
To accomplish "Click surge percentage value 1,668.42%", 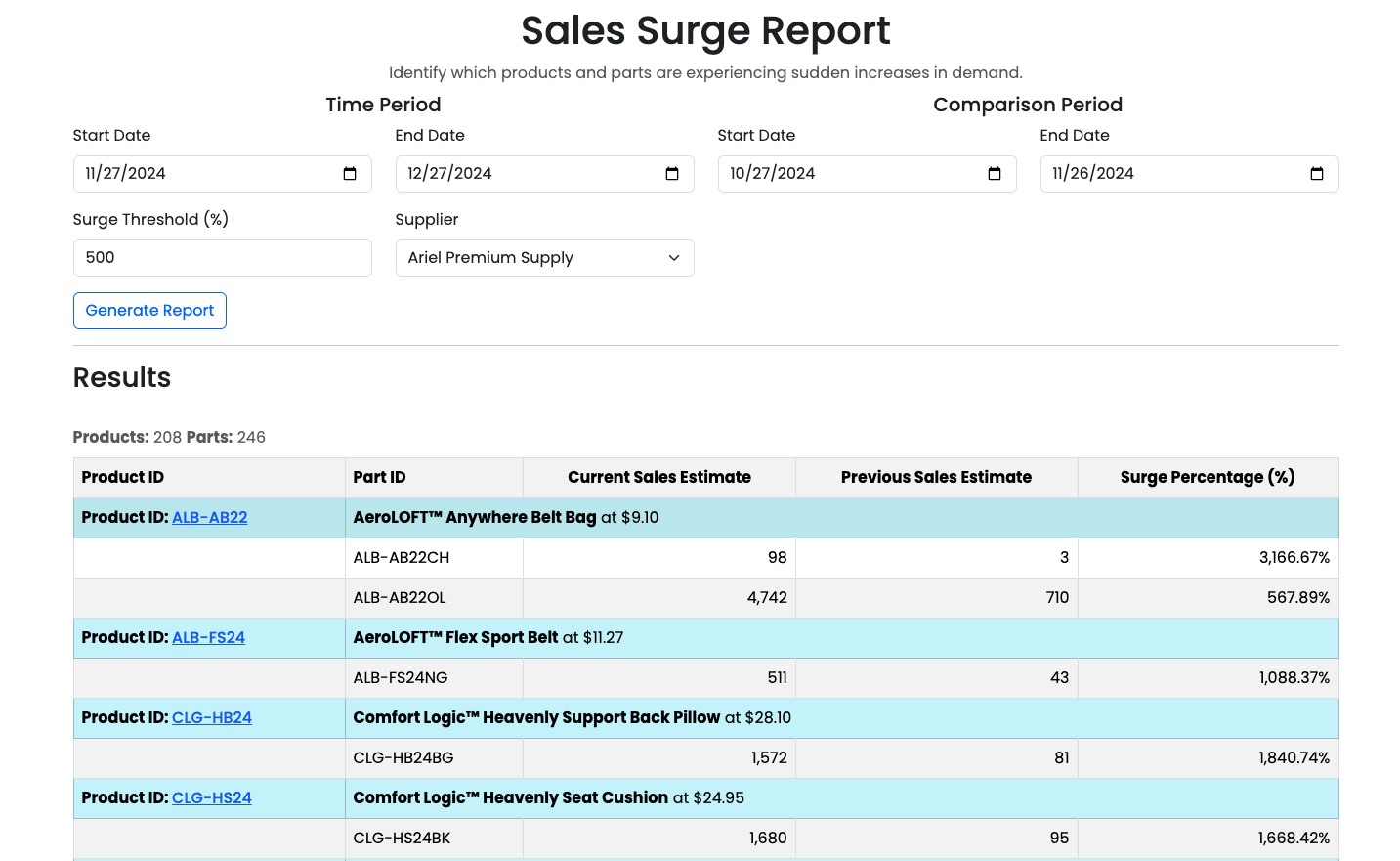I will coord(1294,839).
